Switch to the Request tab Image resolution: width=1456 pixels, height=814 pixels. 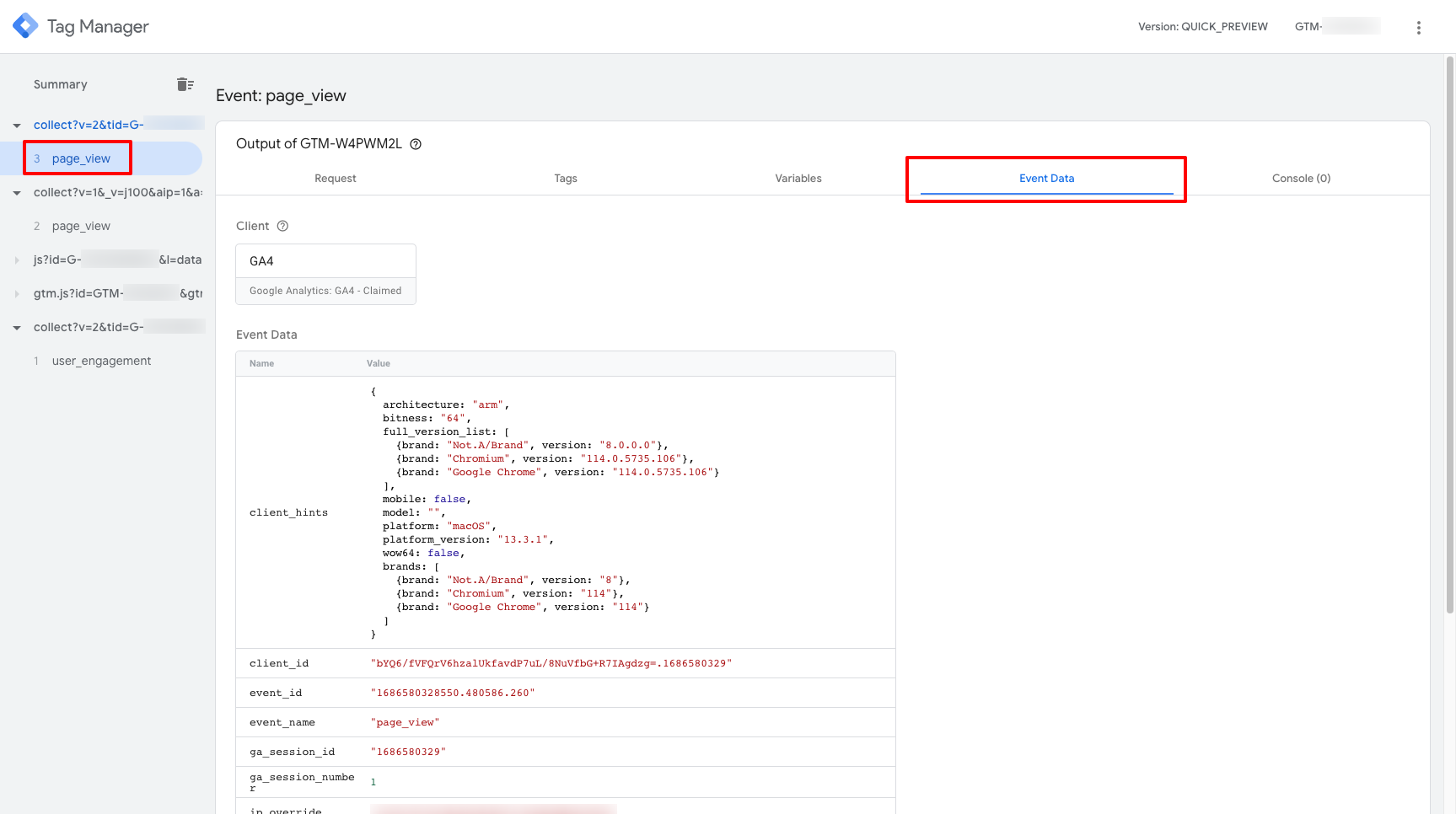pyautogui.click(x=335, y=178)
